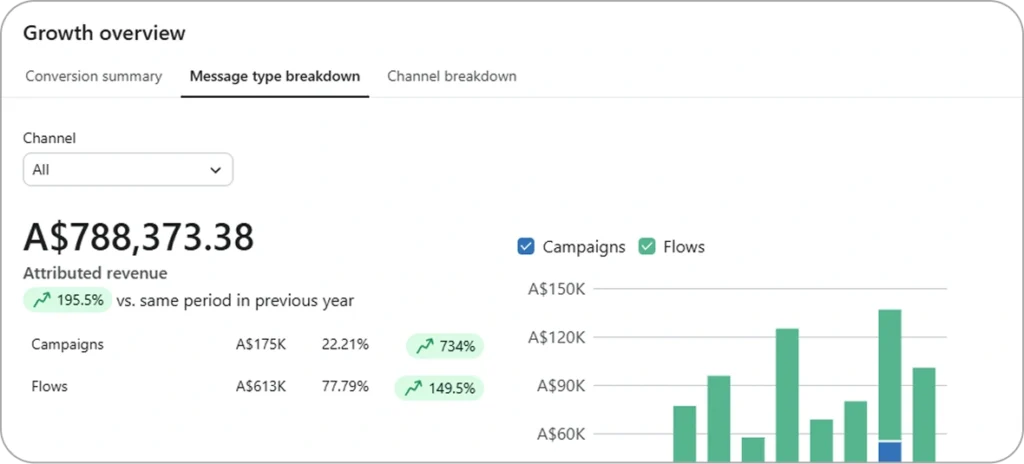Click the 734% growth badge for Campaigns
The image size is (1024, 464).
pyautogui.click(x=445, y=346)
